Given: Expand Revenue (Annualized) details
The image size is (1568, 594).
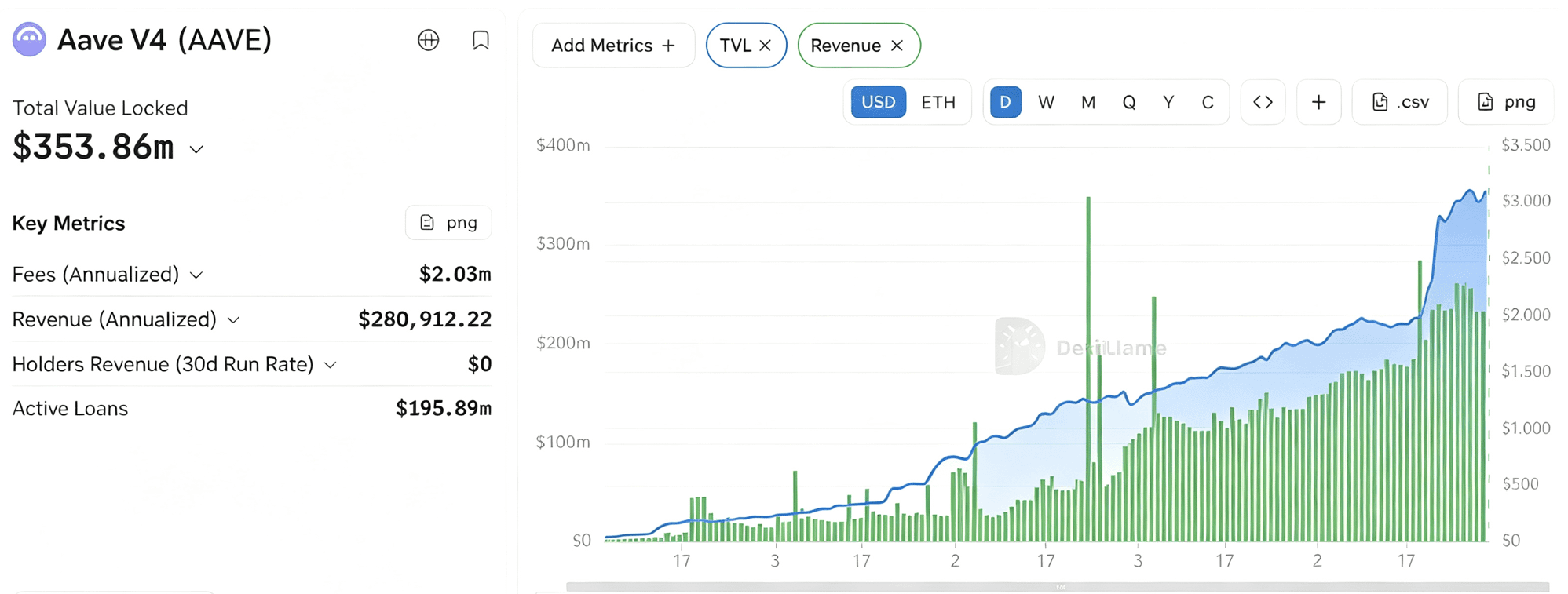Looking at the screenshot, I should click(x=233, y=320).
